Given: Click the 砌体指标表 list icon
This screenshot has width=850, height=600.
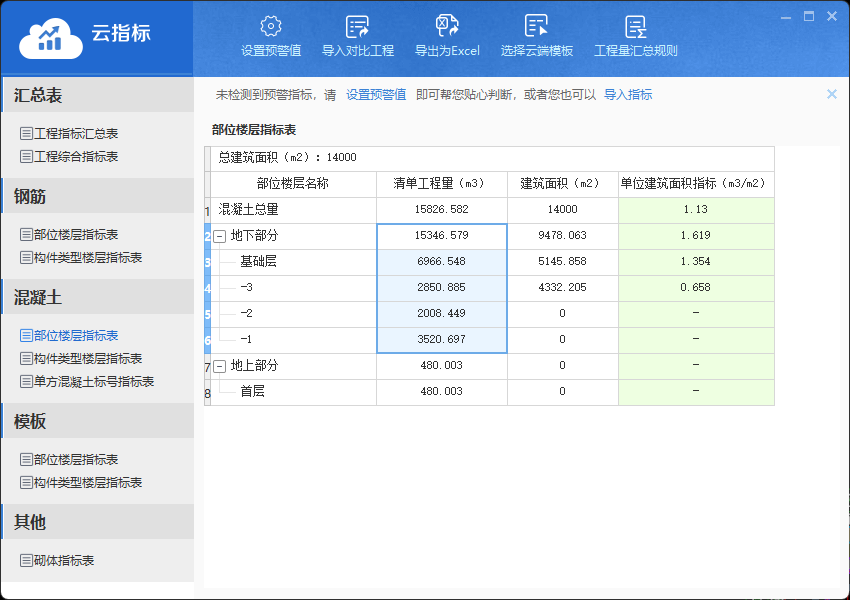Looking at the screenshot, I should click(x=26, y=560).
